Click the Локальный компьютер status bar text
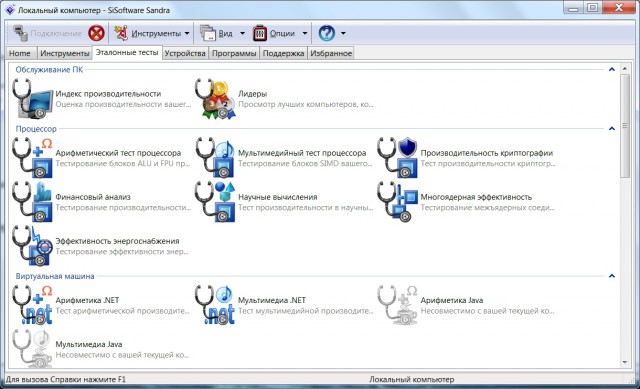 [411, 379]
